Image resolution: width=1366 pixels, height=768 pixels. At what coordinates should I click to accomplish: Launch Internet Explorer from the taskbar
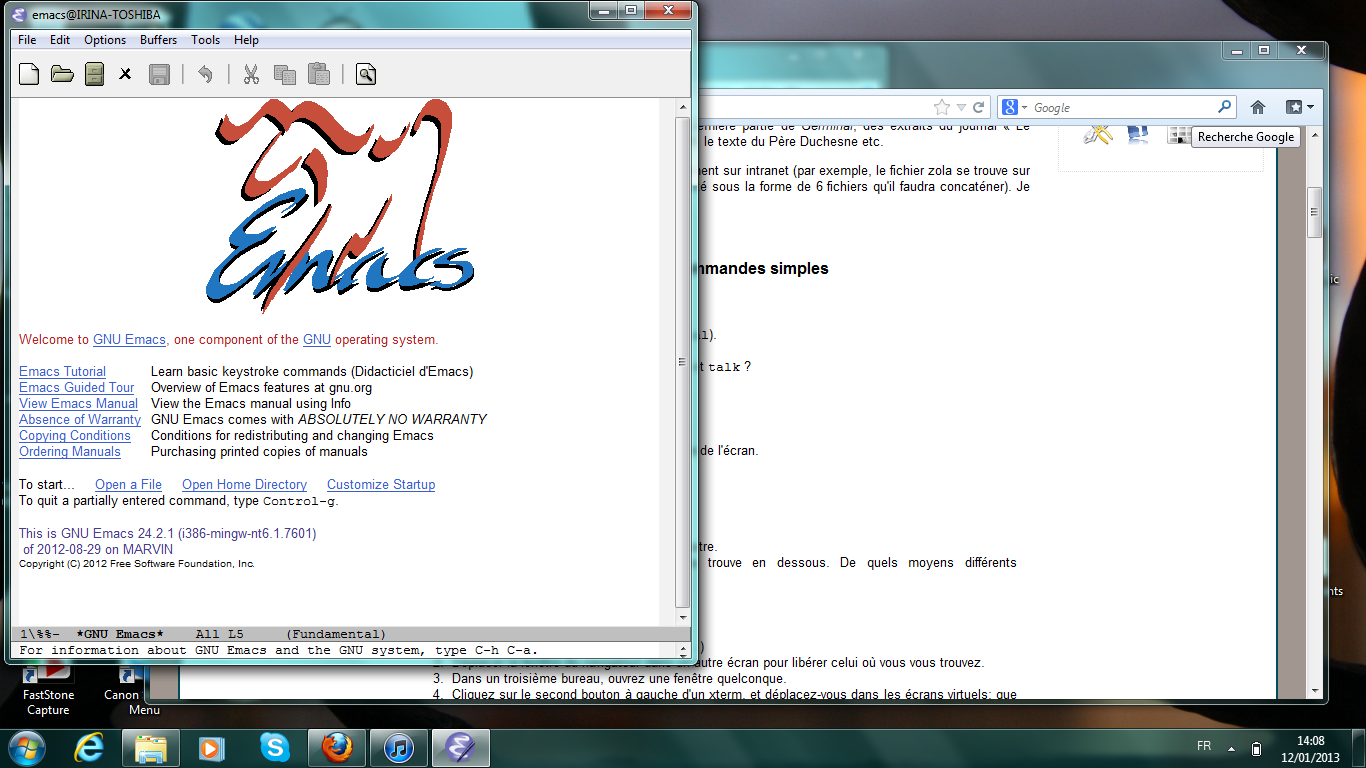(x=89, y=747)
